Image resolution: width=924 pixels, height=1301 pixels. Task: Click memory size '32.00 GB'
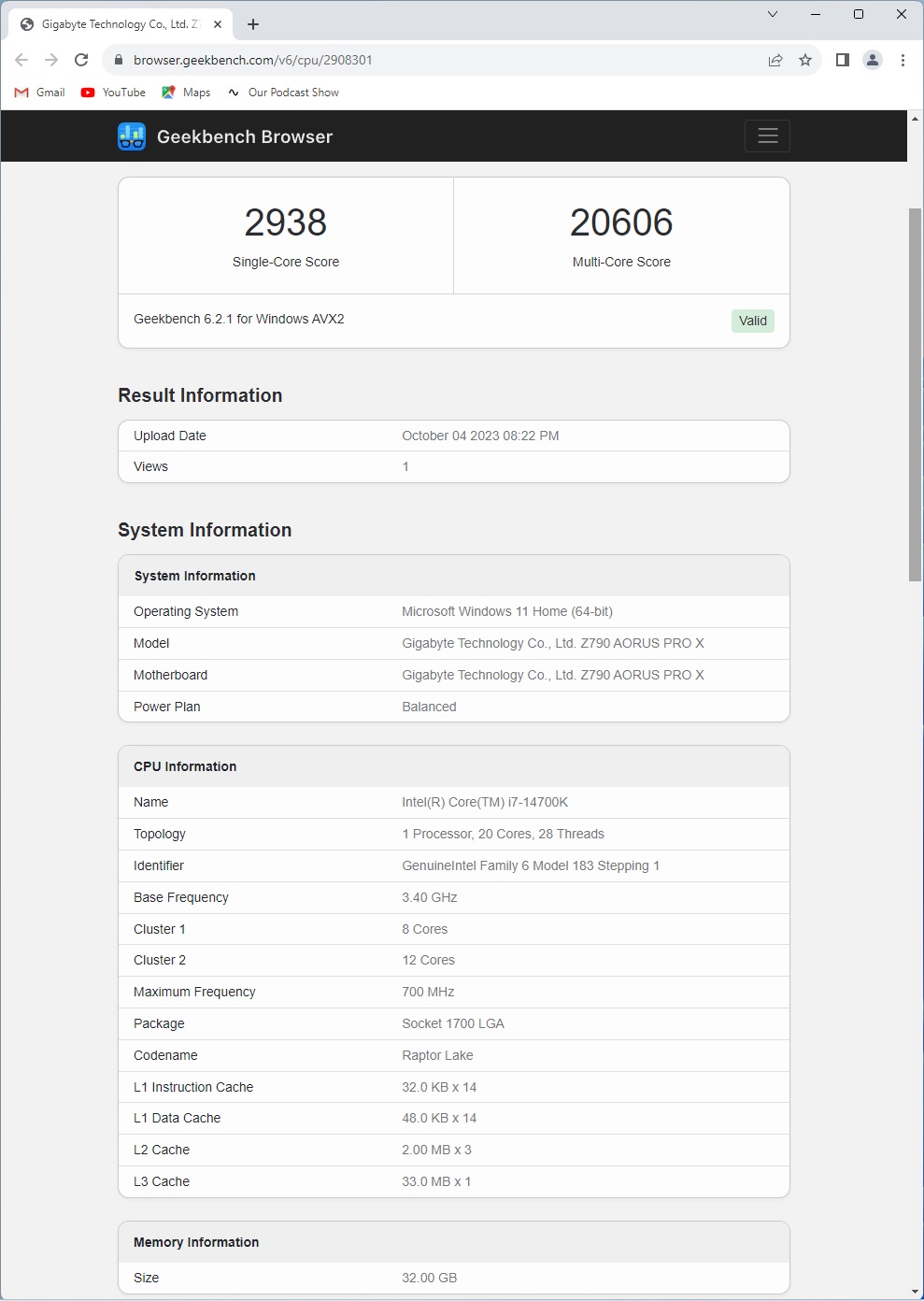pos(430,1278)
